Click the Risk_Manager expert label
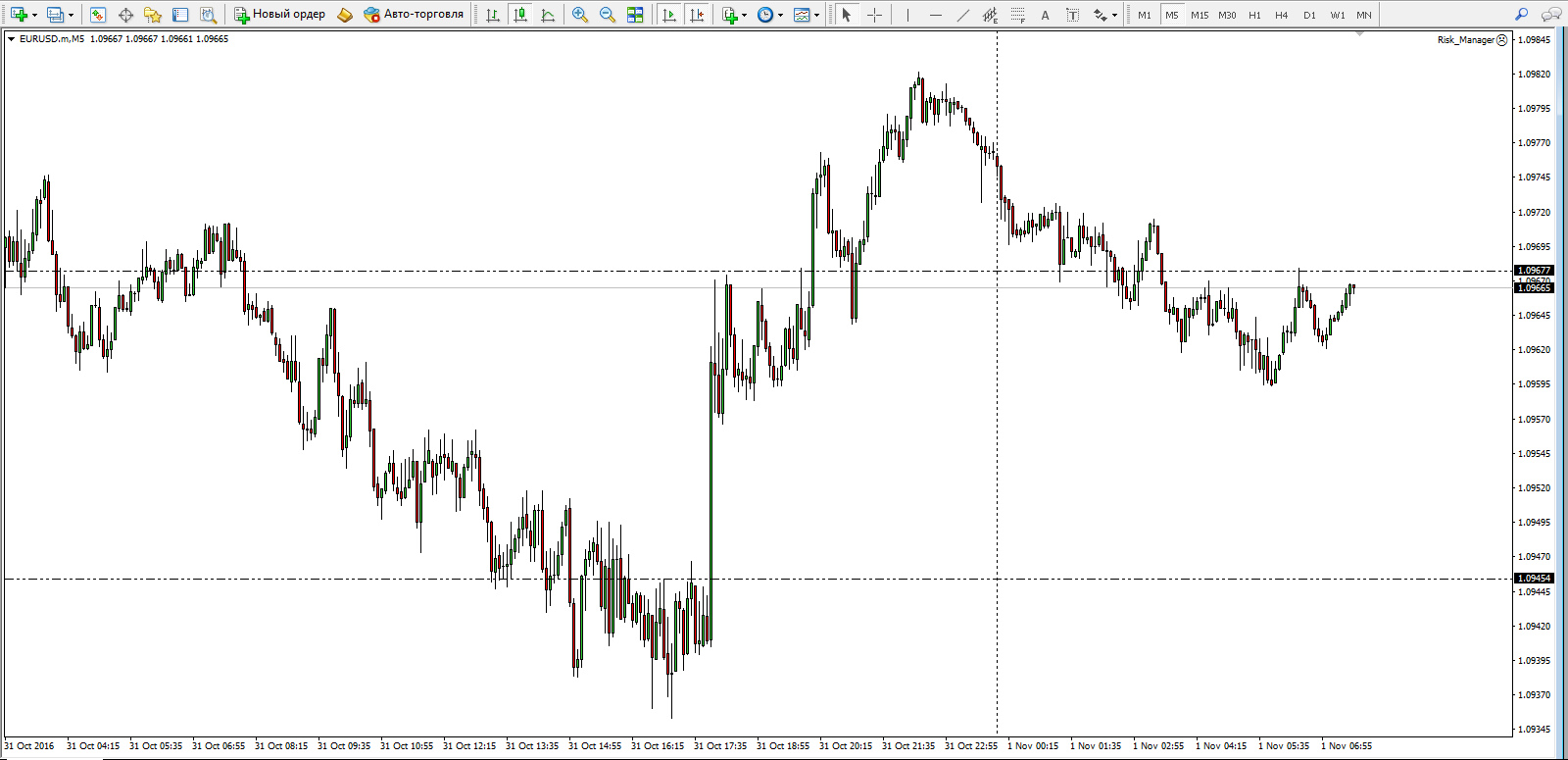This screenshot has width=1568, height=760. (x=1465, y=40)
